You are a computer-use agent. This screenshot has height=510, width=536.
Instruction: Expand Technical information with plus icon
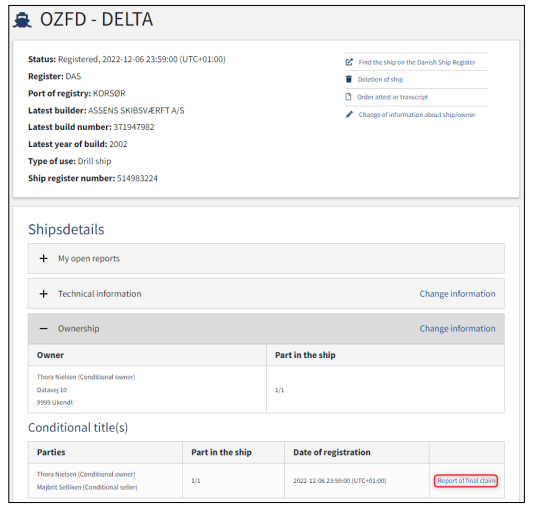pyautogui.click(x=43, y=294)
